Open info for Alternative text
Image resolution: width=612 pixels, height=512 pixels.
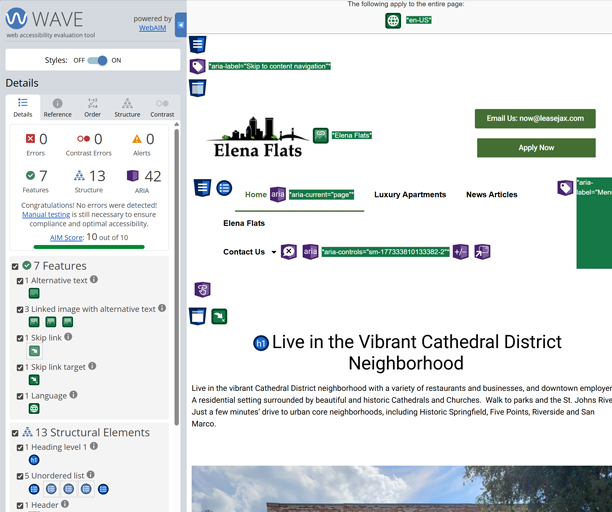point(94,279)
